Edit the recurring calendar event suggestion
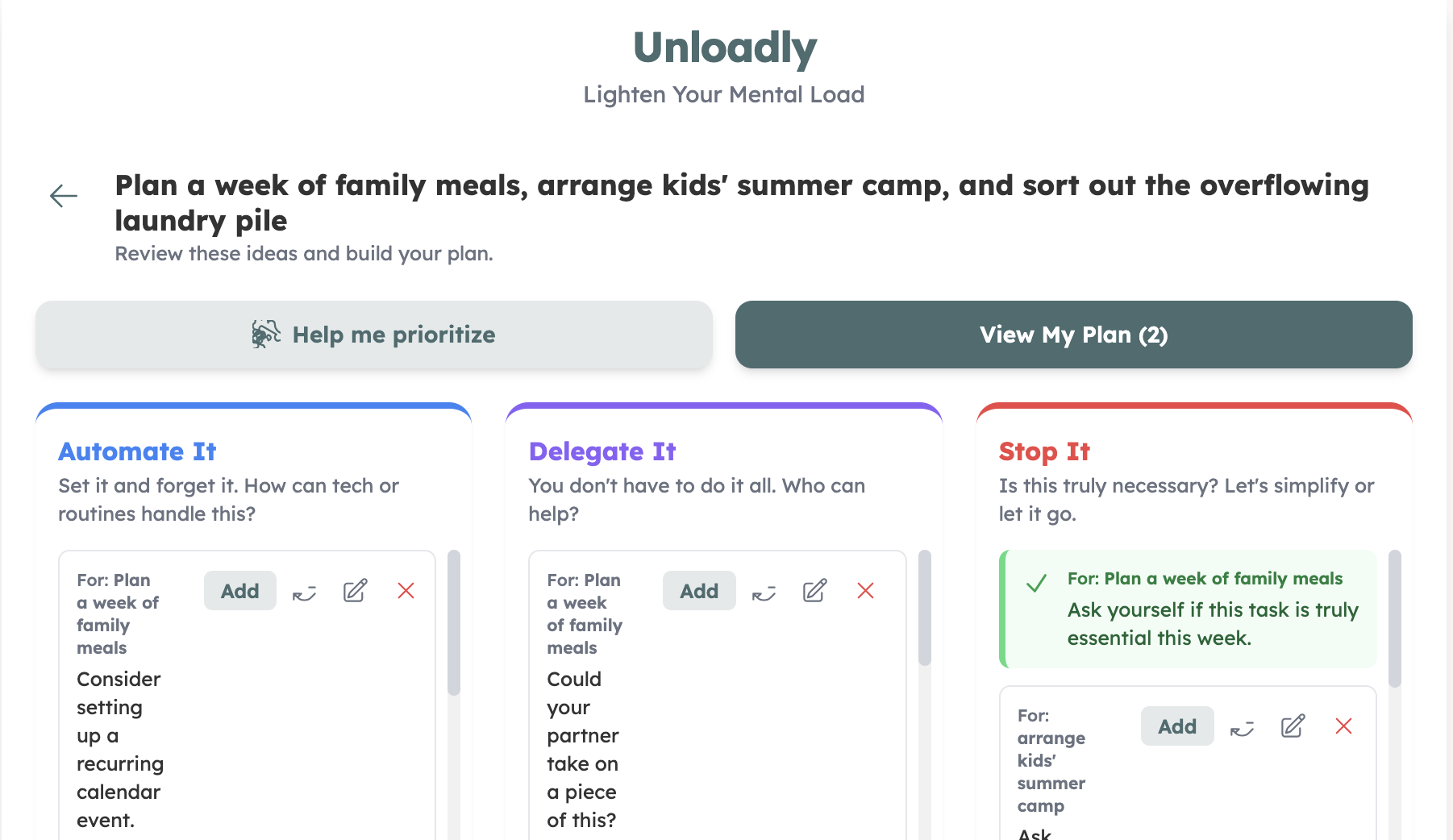The height and width of the screenshot is (840, 1453). [x=354, y=591]
